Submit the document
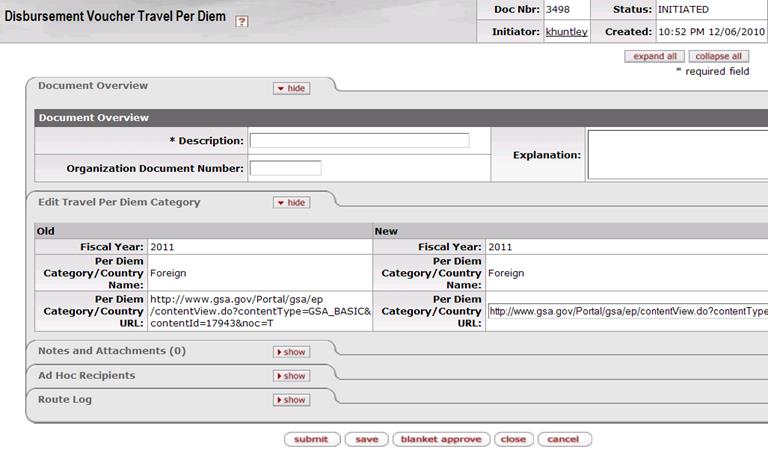The image size is (768, 452). pyautogui.click(x=312, y=439)
